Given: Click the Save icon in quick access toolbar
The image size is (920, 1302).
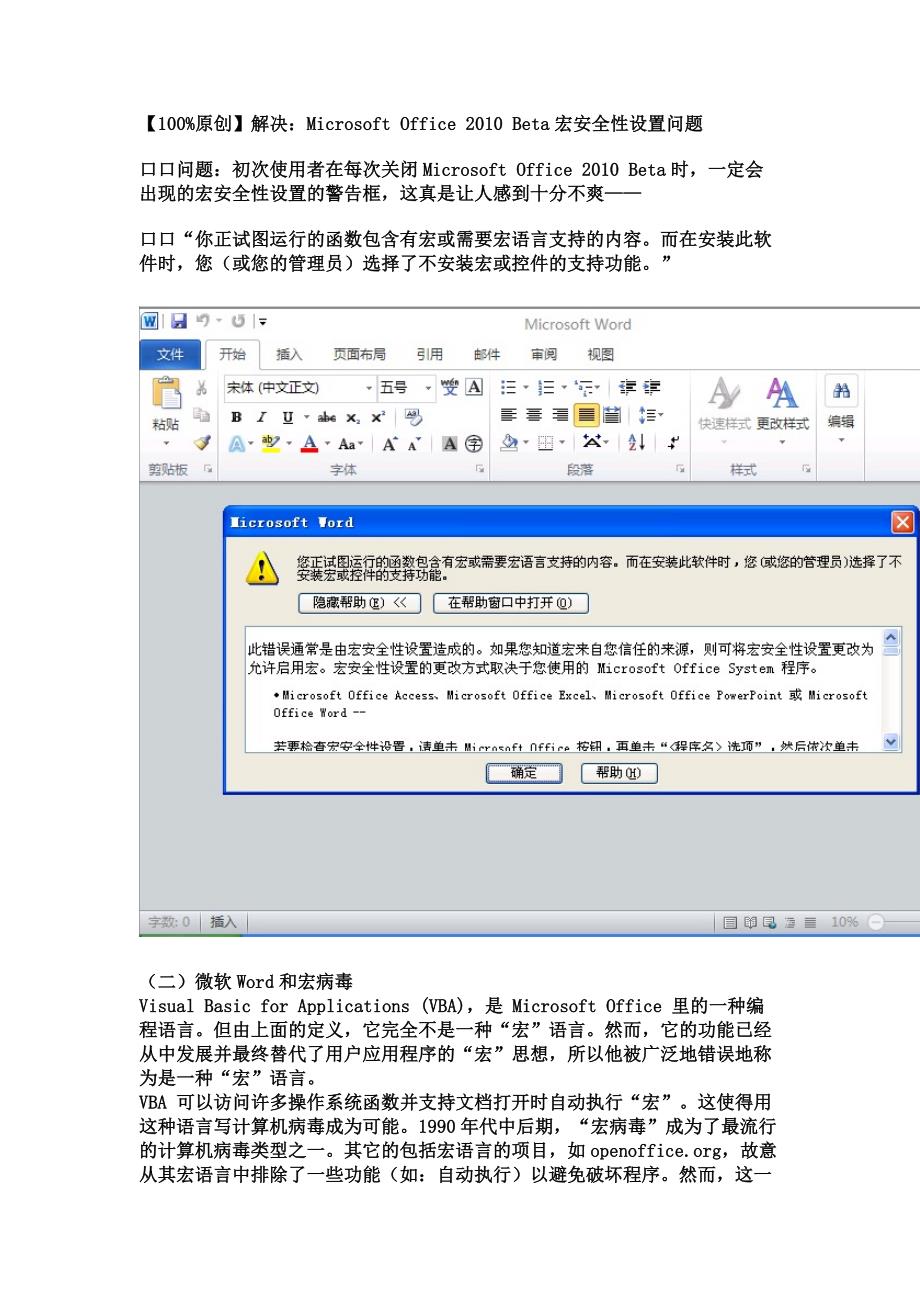Looking at the screenshot, I should (x=178, y=322).
